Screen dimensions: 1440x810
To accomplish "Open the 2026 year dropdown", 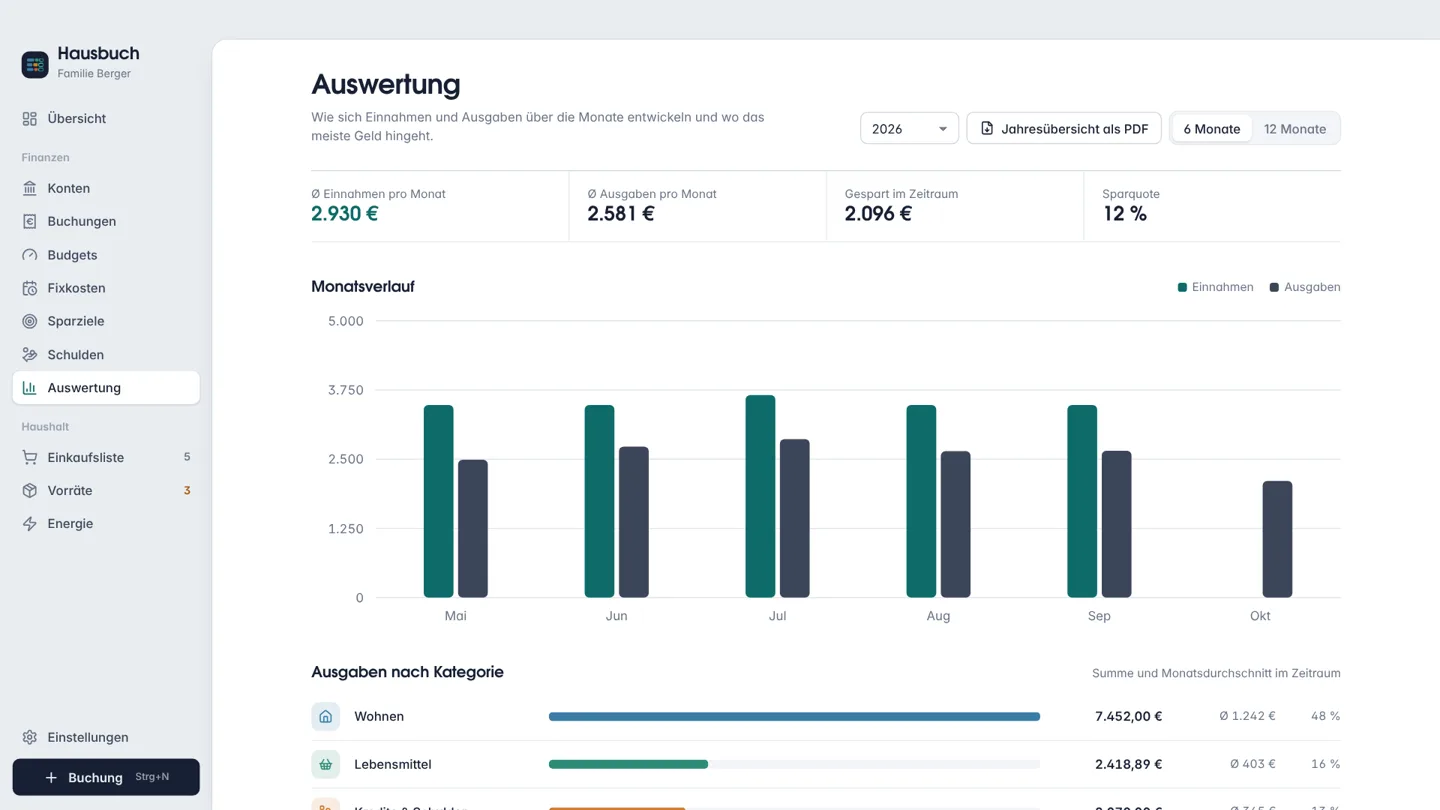I will [x=909, y=128].
